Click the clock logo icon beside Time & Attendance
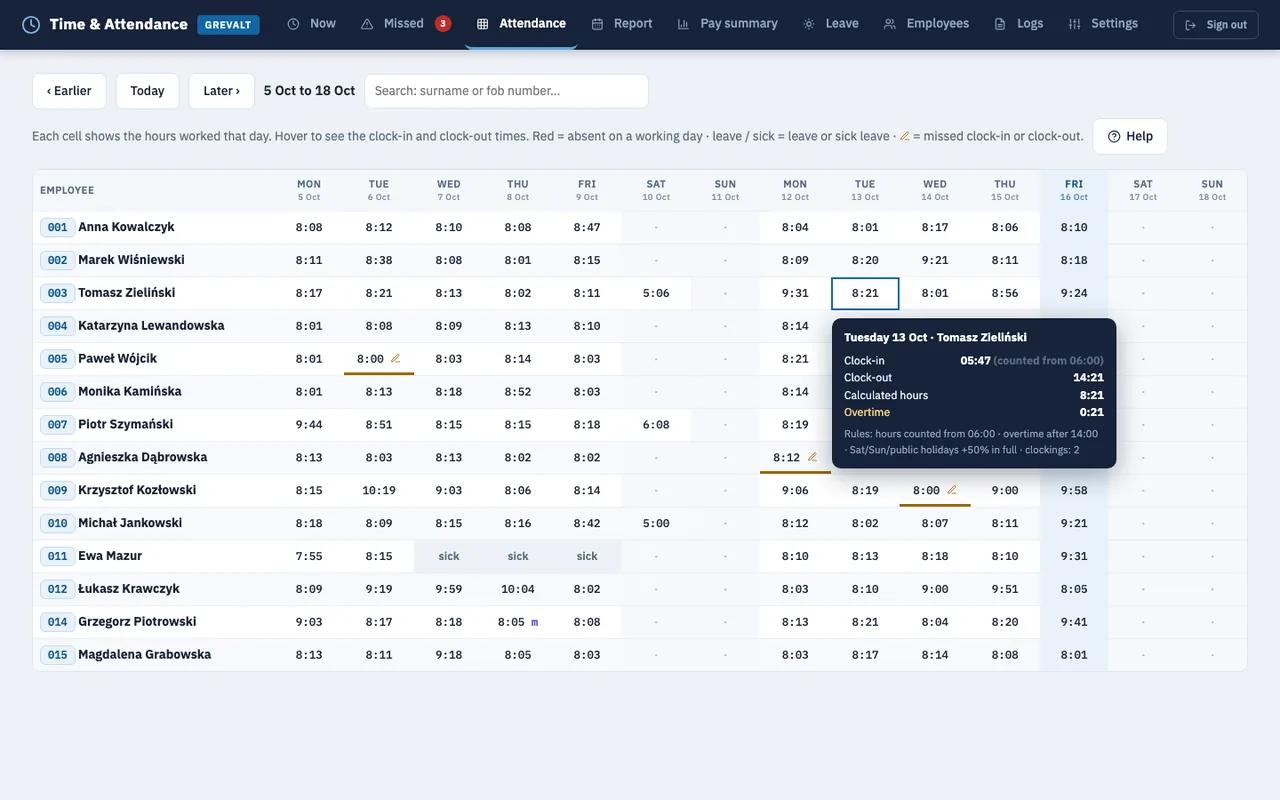Screen dimensions: 1280x800 click(x=32, y=24)
